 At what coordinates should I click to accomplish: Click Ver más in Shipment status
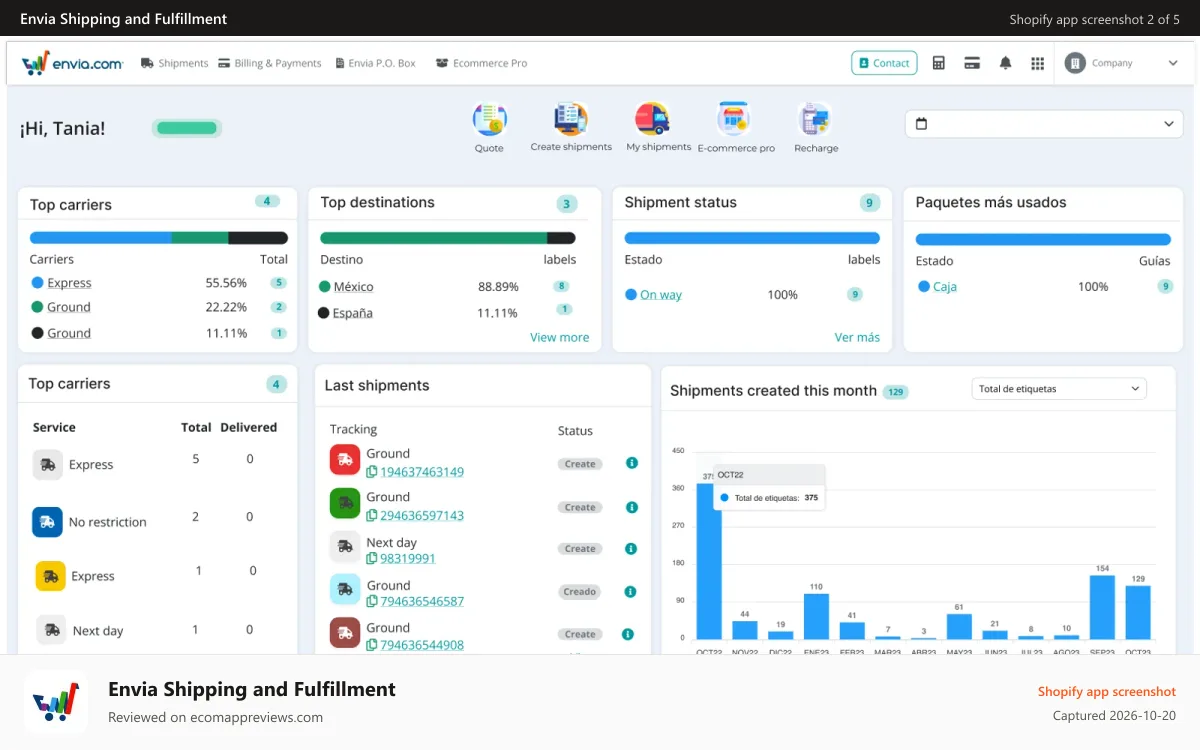click(x=857, y=338)
